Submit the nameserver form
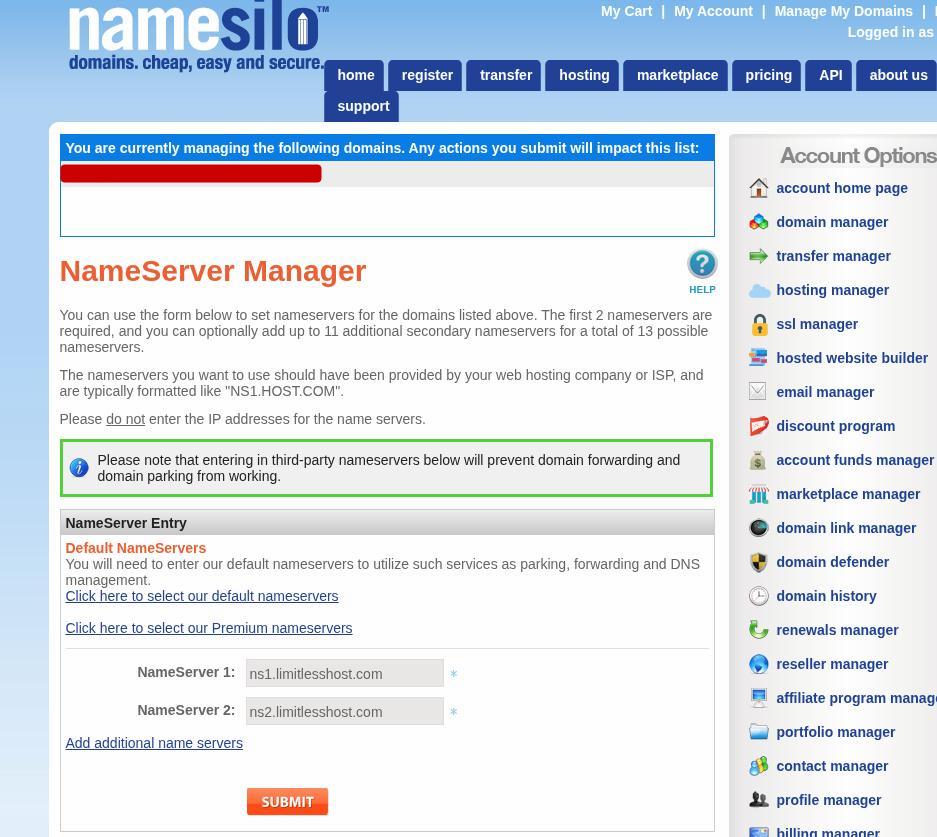Viewport: 937px width, 837px height. [287, 802]
